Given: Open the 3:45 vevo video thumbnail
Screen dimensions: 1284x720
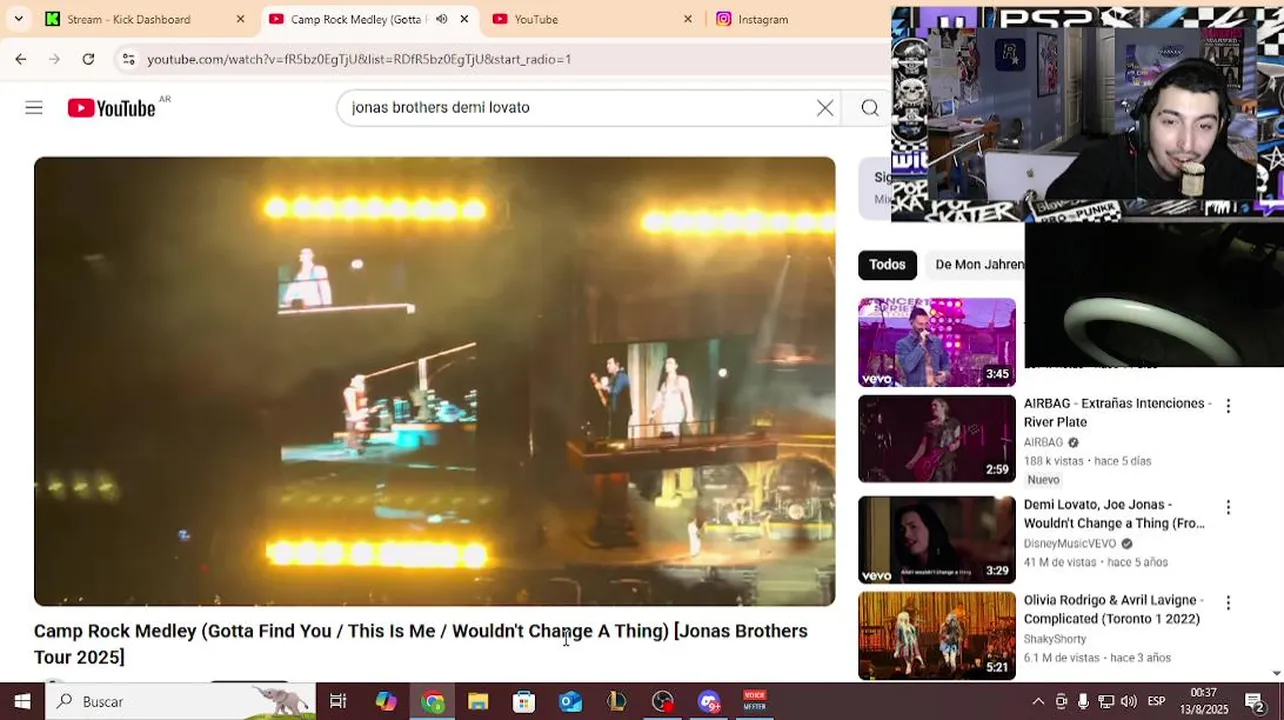Looking at the screenshot, I should tap(937, 342).
